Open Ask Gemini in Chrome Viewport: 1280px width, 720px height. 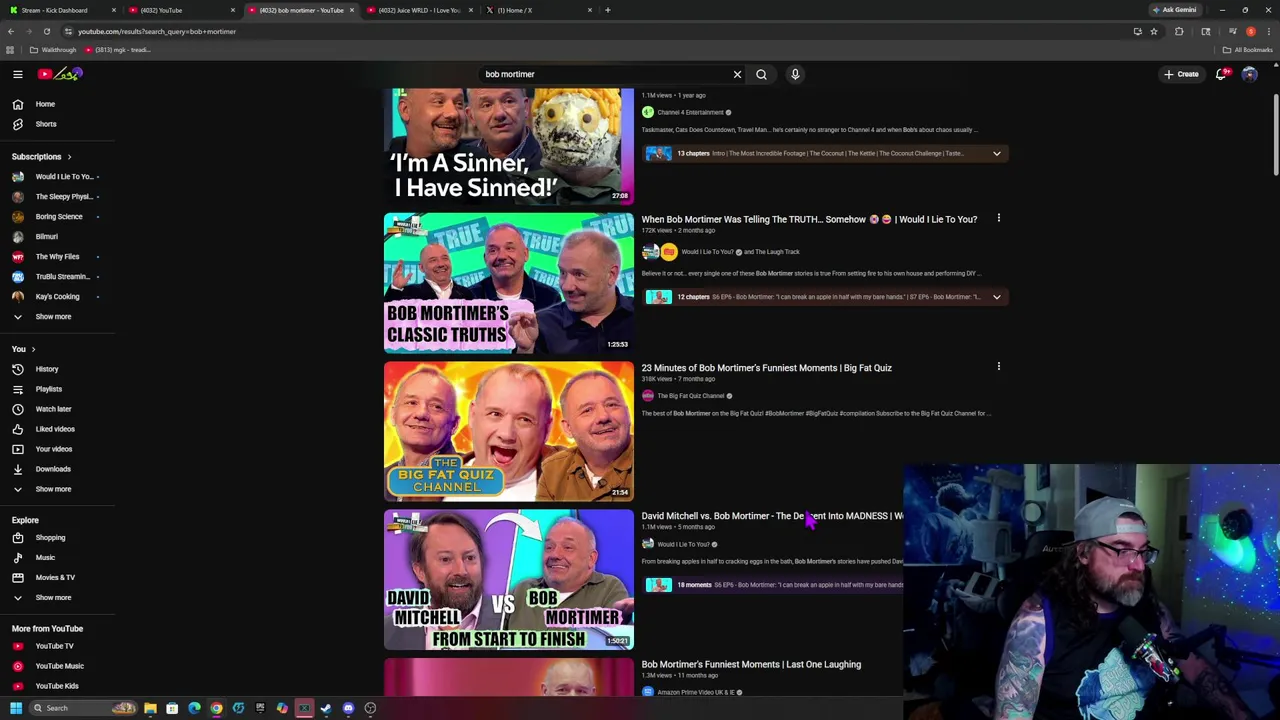pyautogui.click(x=1174, y=10)
